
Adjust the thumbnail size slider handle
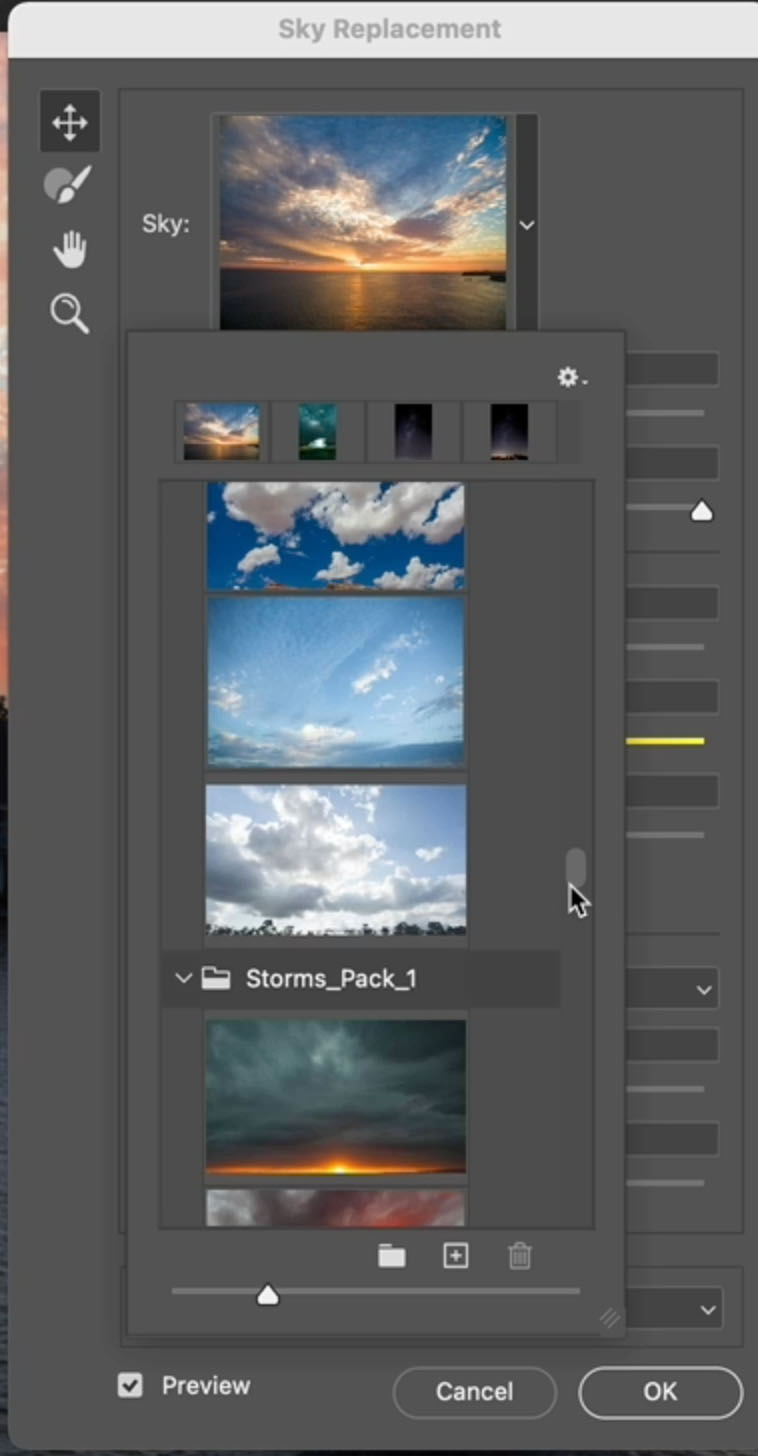267,1295
